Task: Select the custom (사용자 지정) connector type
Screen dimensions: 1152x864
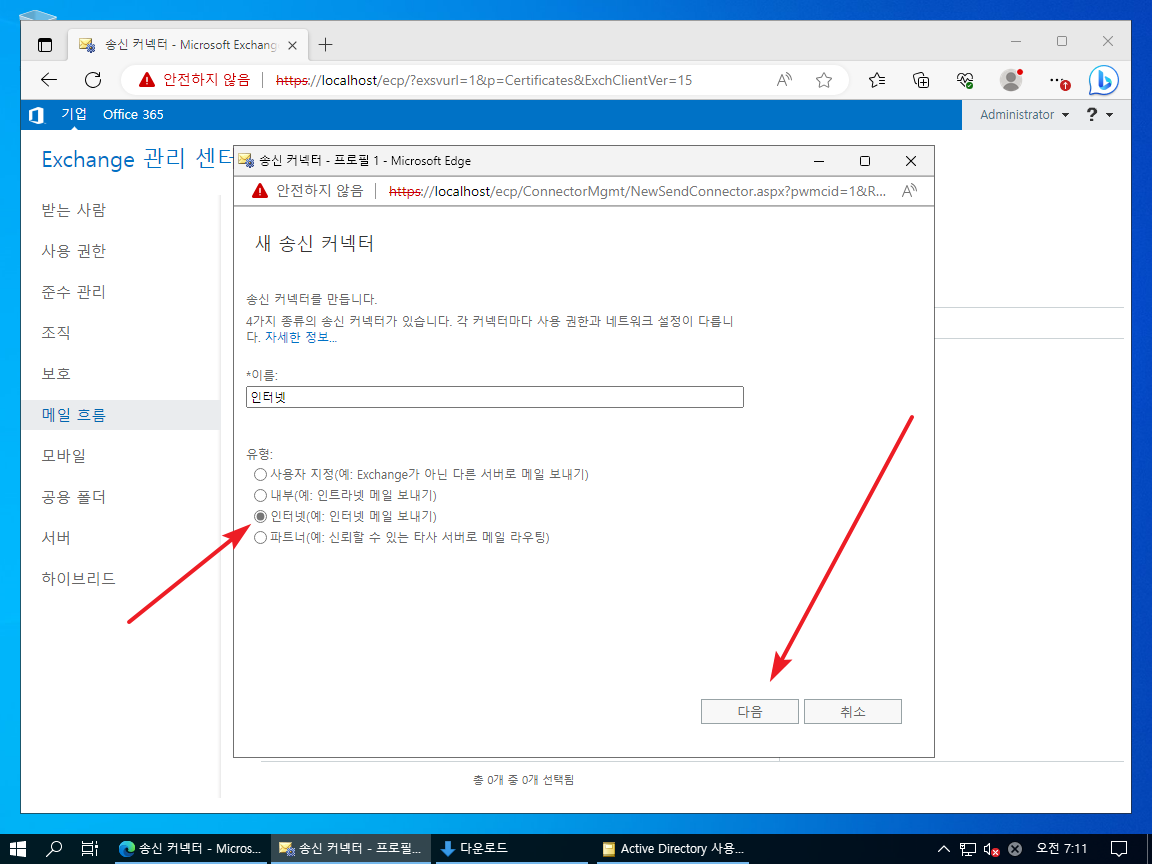Action: pyautogui.click(x=260, y=475)
